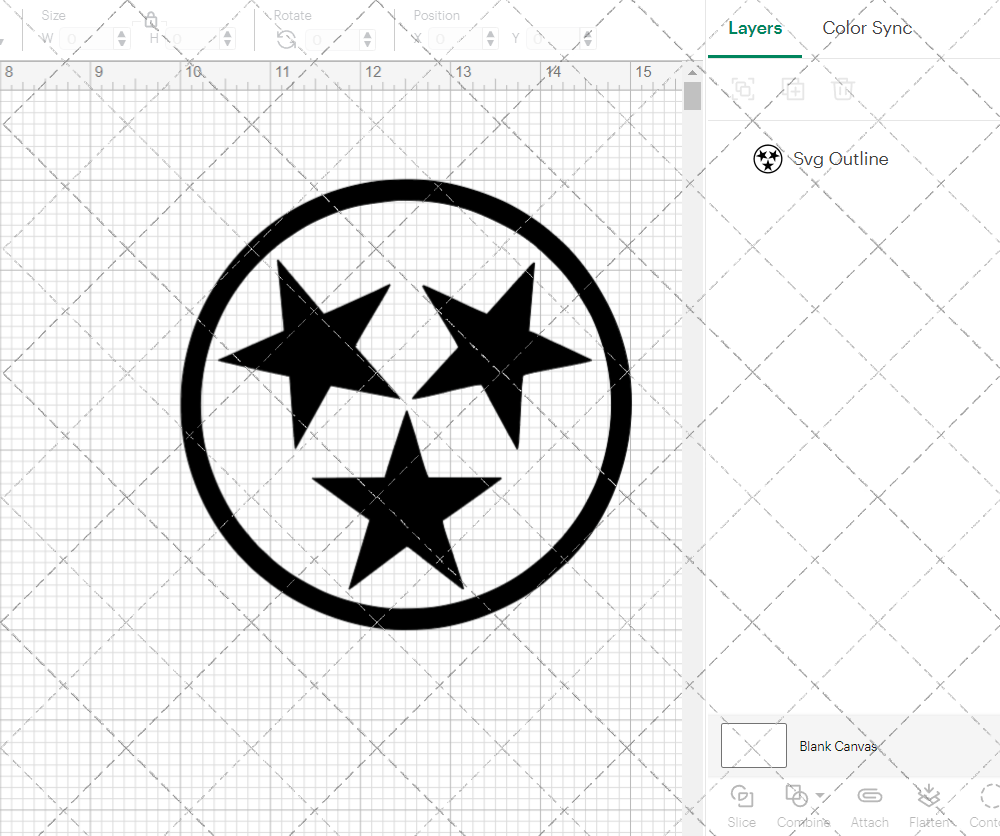Select the three-star circle design on canvas

pyautogui.click(x=406, y=405)
